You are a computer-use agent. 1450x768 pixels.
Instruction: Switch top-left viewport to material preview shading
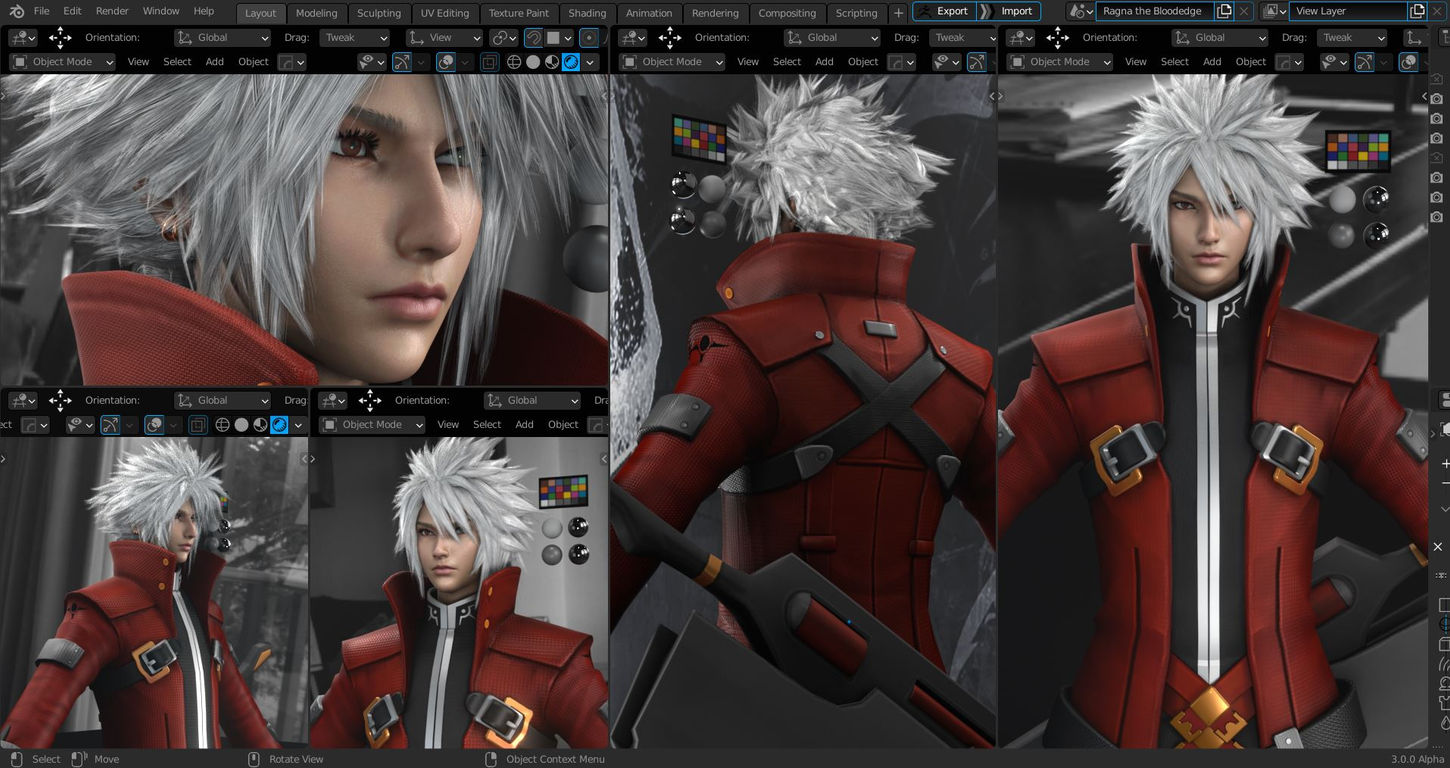[x=552, y=62]
